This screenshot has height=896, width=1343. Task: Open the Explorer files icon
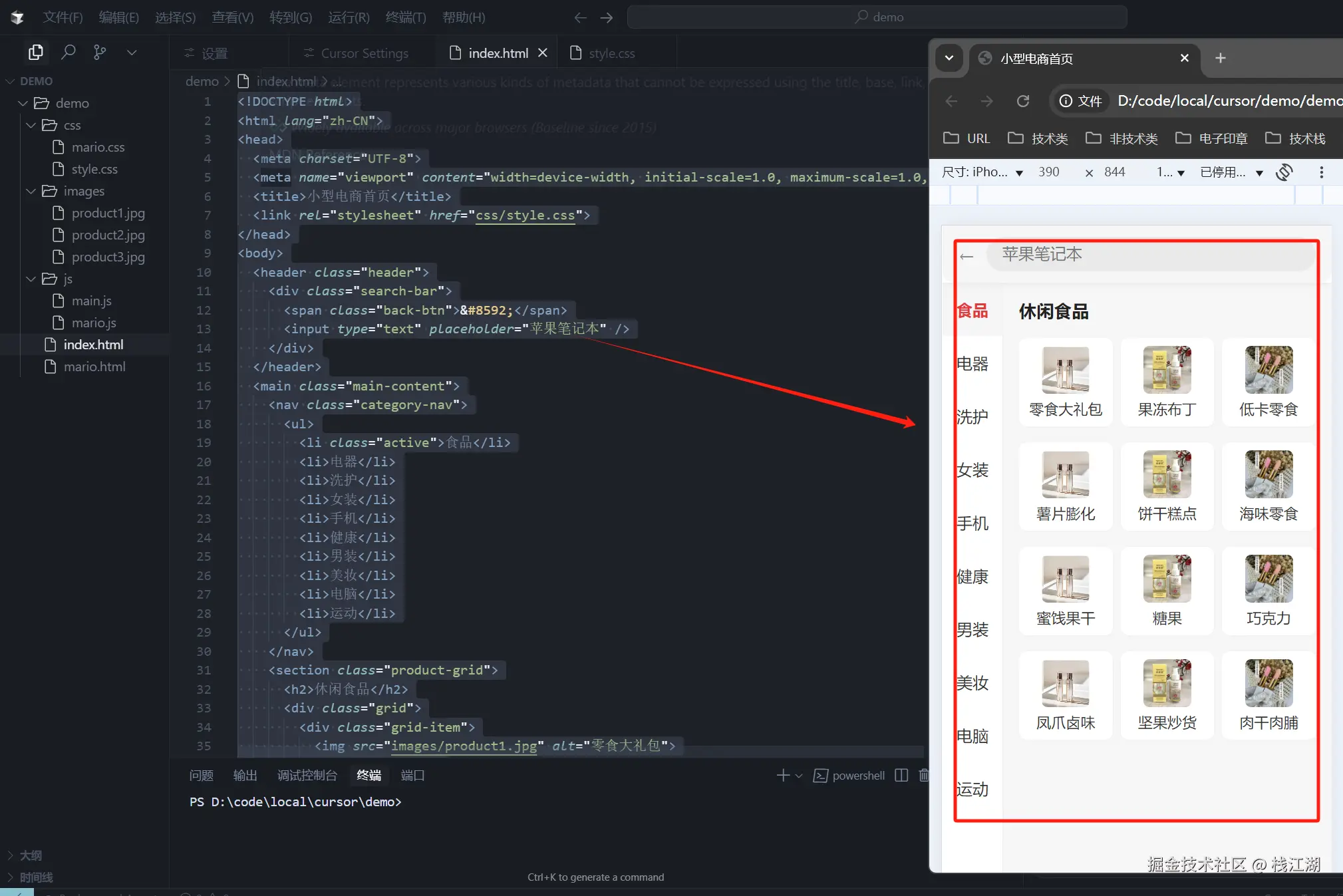pos(36,52)
